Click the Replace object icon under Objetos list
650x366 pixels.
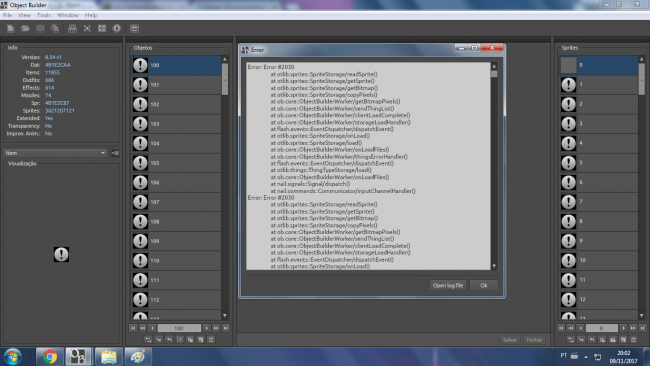pos(148,339)
